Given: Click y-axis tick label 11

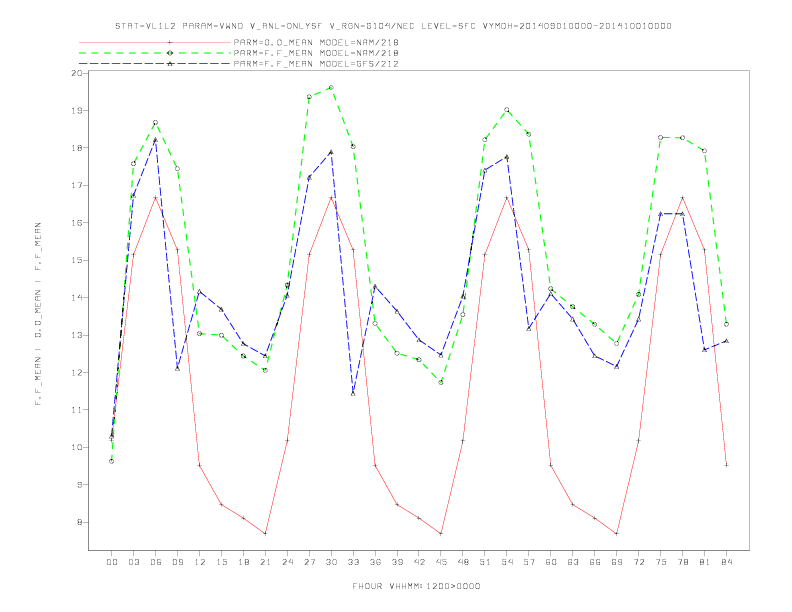Looking at the screenshot, I should (x=77, y=410).
